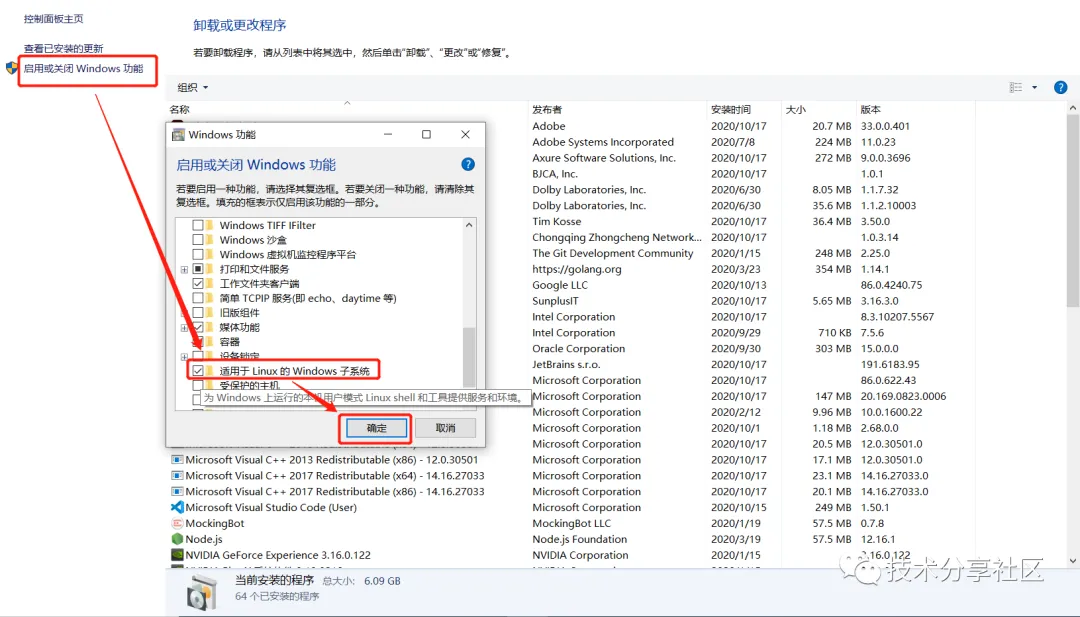1080x617 pixels.
Task: Click the Windows 功能 title bar icon
Action: 178,134
